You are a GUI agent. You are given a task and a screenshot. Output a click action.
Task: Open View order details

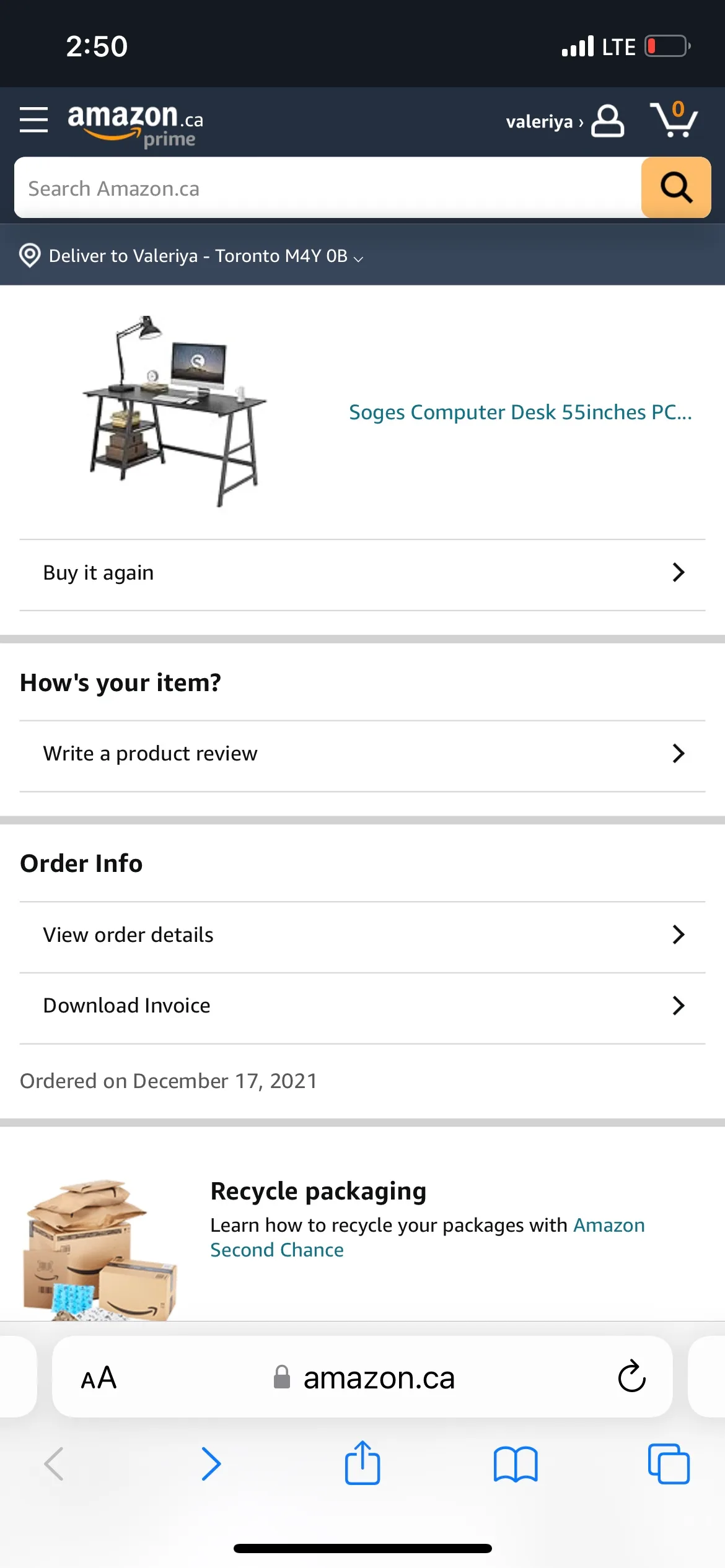(362, 935)
